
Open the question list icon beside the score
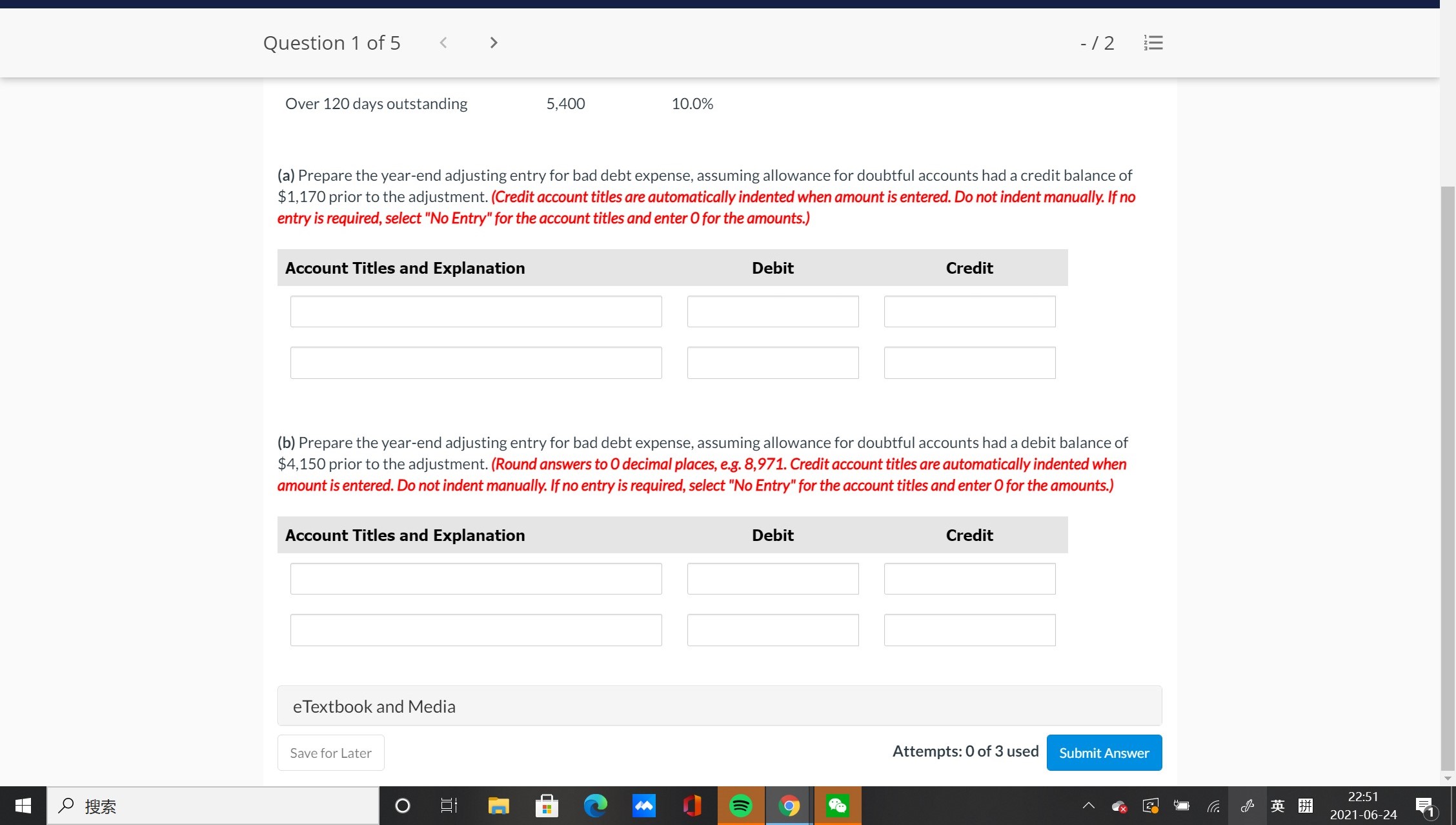click(1153, 43)
